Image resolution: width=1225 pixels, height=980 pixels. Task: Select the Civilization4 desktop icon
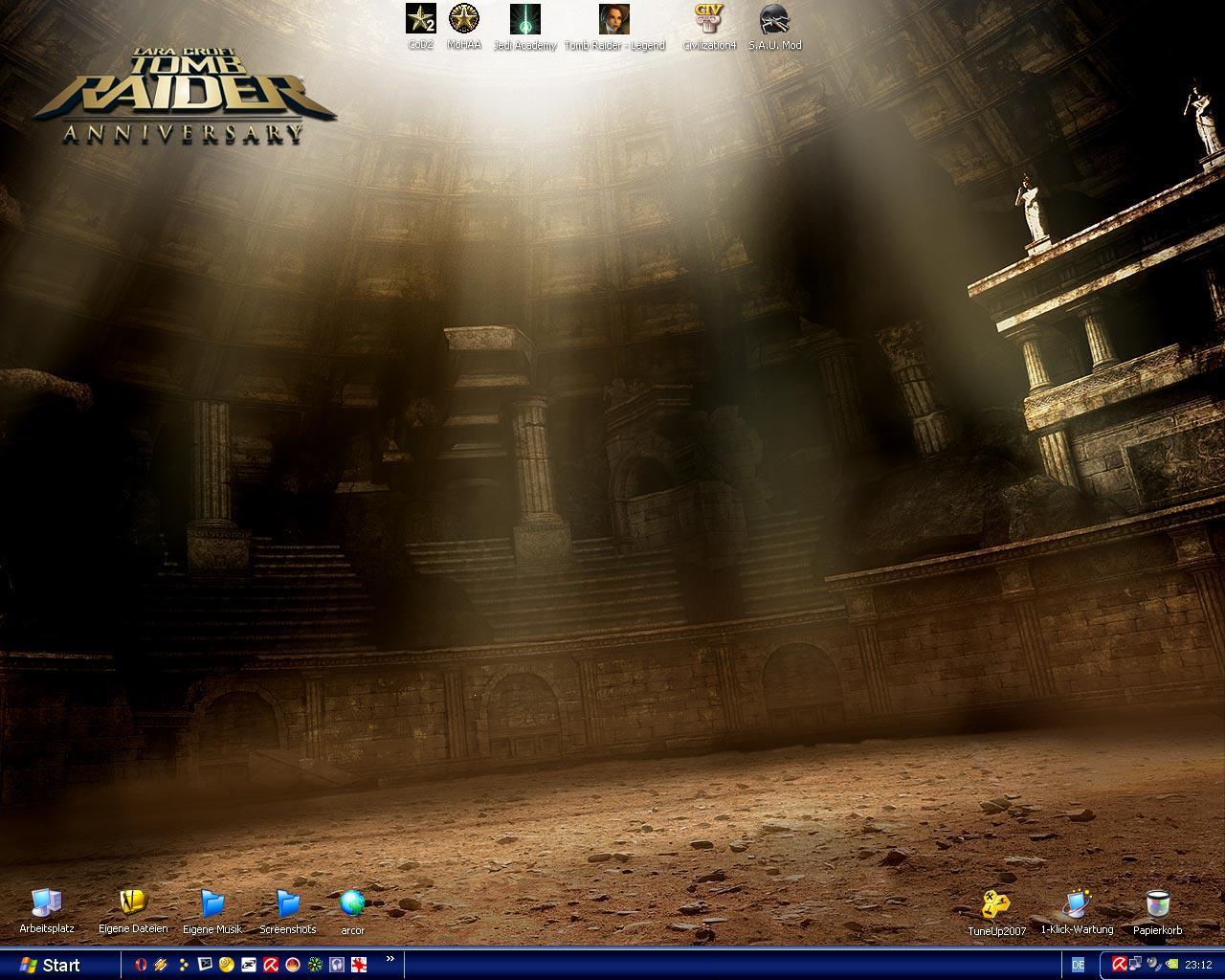[709, 25]
